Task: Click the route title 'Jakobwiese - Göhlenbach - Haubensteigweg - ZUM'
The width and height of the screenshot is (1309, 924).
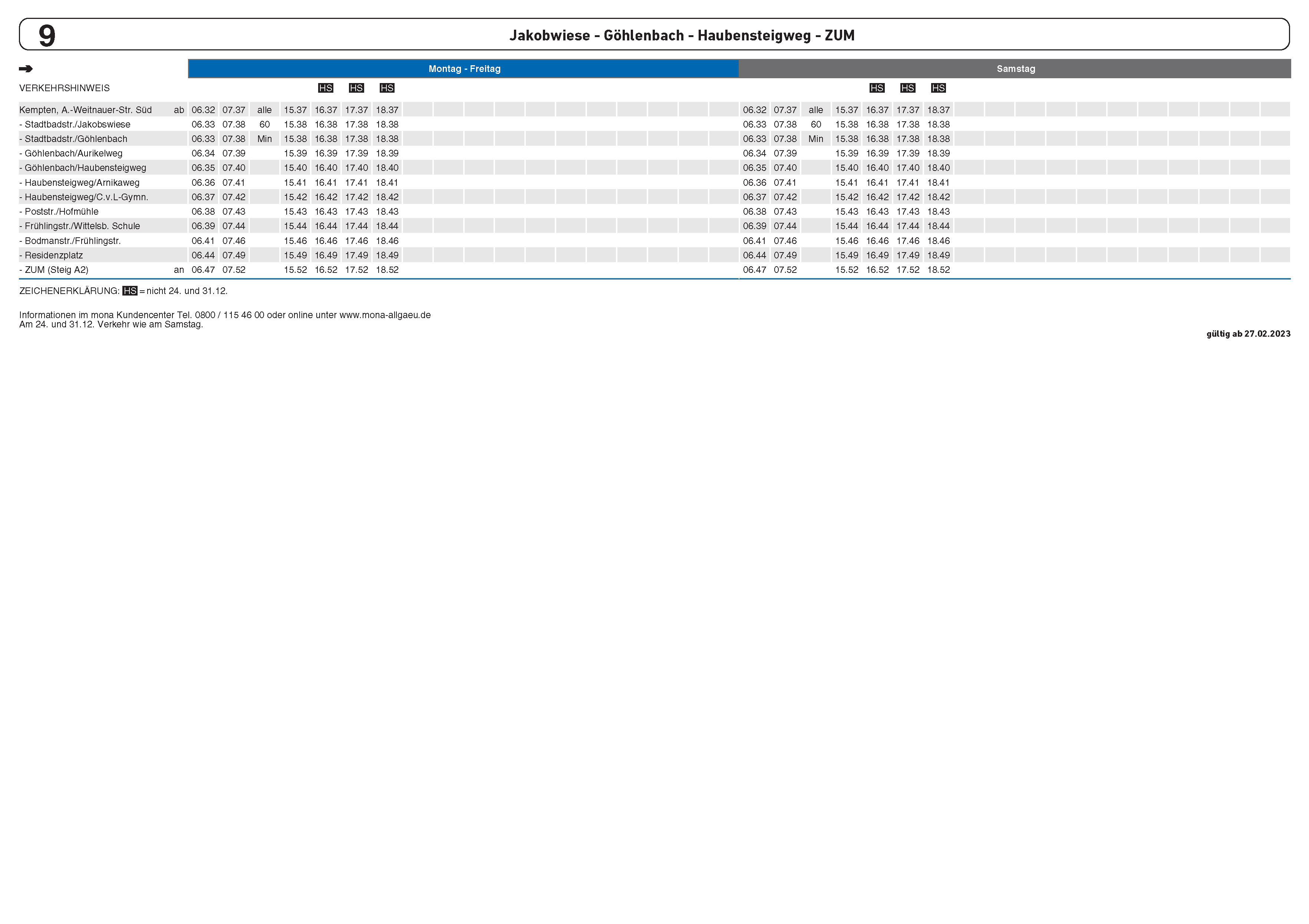Action: coord(682,35)
